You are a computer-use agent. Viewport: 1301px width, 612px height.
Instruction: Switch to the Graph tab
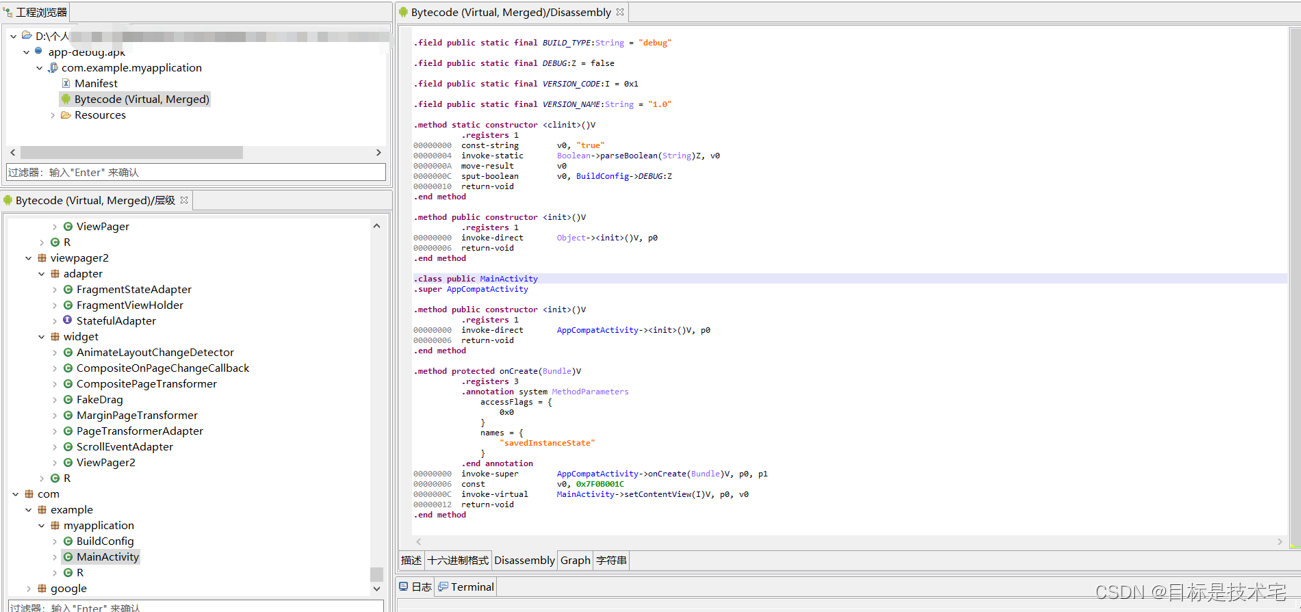click(575, 561)
